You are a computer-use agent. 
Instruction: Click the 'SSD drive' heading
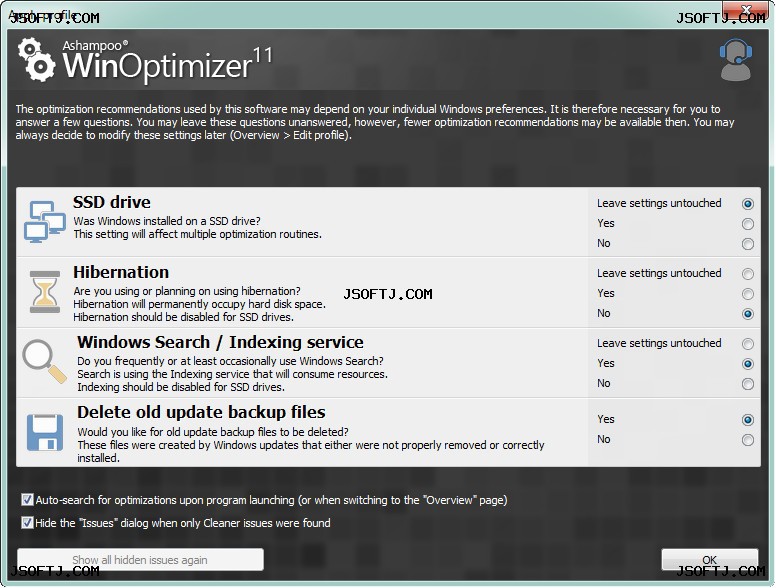pos(112,202)
